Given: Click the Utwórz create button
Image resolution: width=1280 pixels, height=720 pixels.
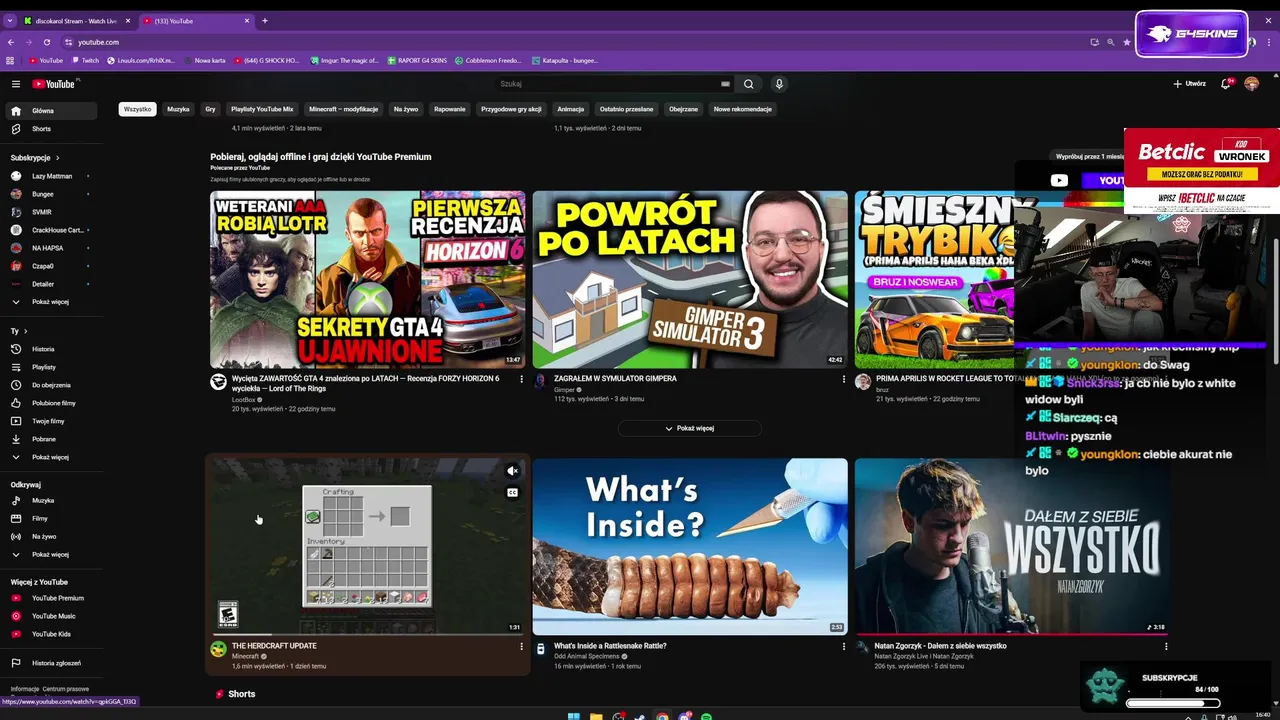Looking at the screenshot, I should 1190,84.
